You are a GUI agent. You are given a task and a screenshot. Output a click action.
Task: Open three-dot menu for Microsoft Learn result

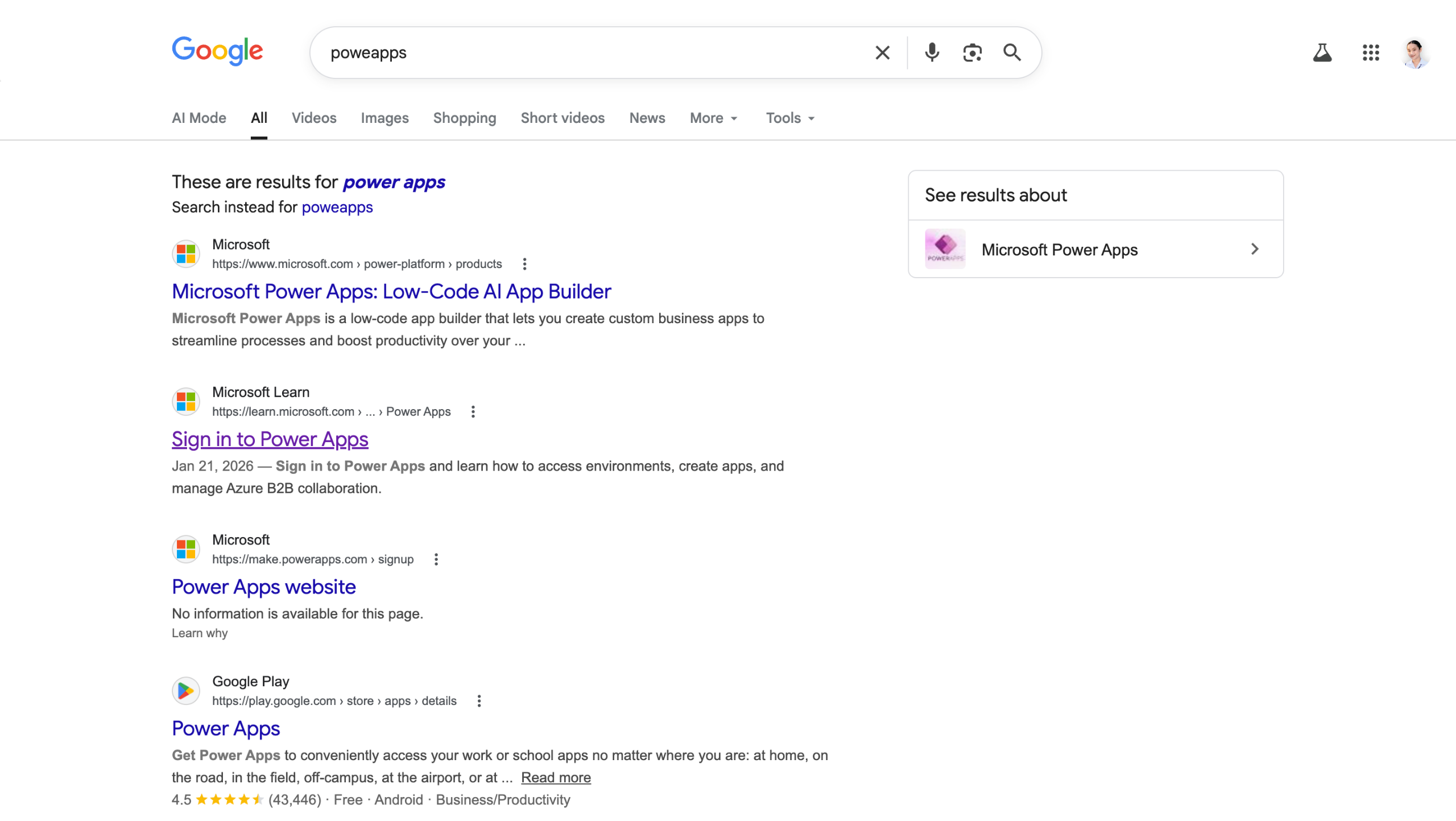tap(473, 411)
